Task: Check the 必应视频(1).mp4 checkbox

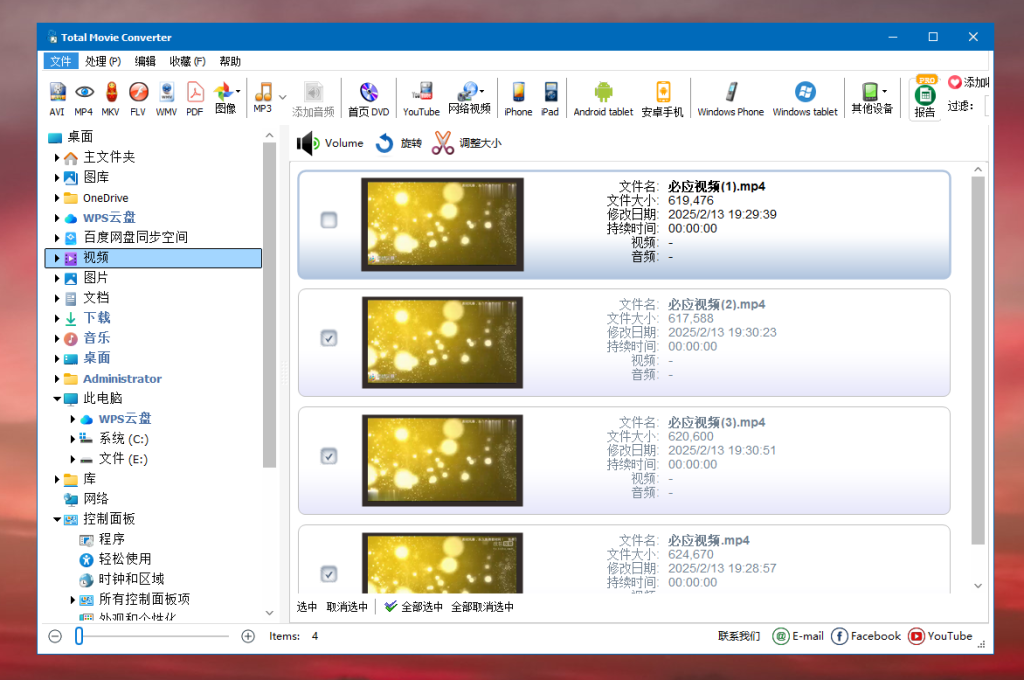Action: tap(329, 220)
